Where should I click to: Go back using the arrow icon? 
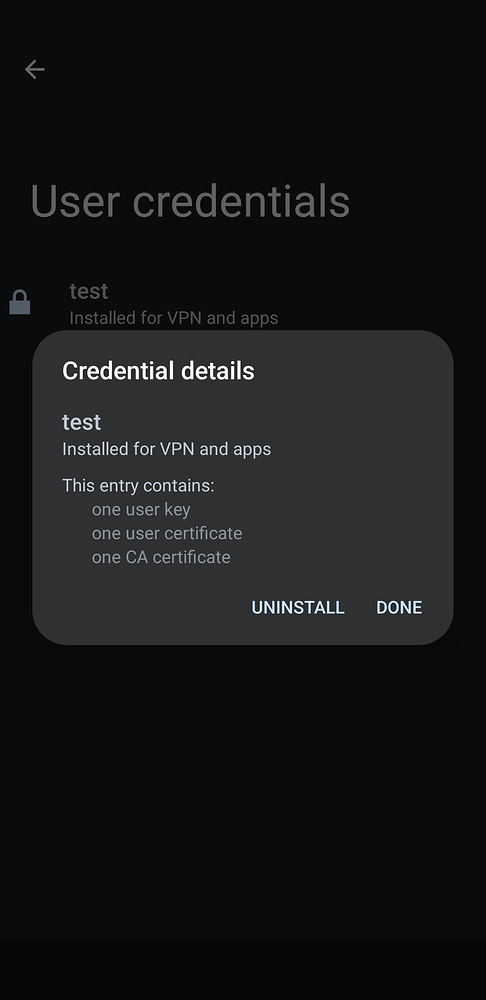[34, 69]
